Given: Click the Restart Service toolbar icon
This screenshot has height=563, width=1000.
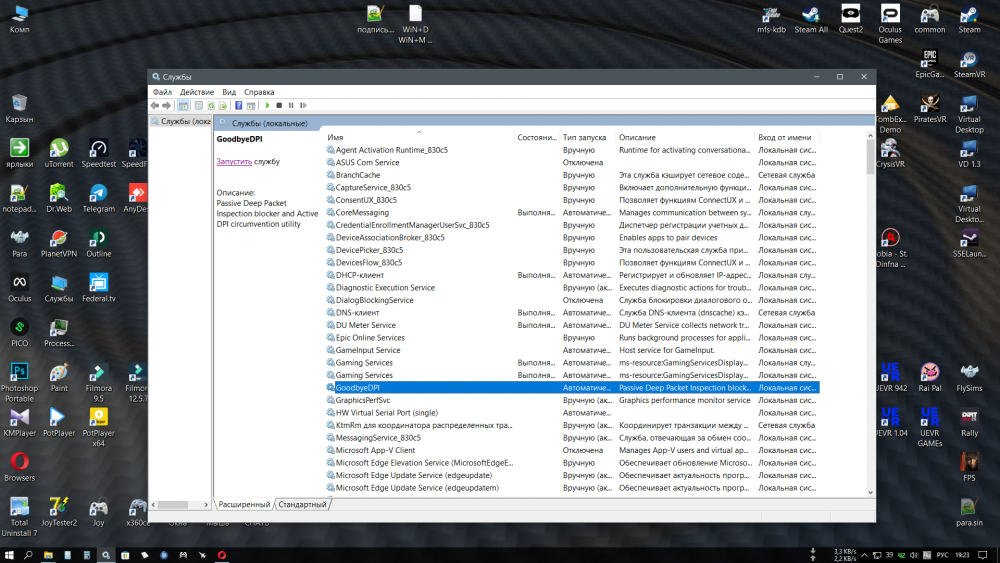Looking at the screenshot, I should [x=303, y=105].
